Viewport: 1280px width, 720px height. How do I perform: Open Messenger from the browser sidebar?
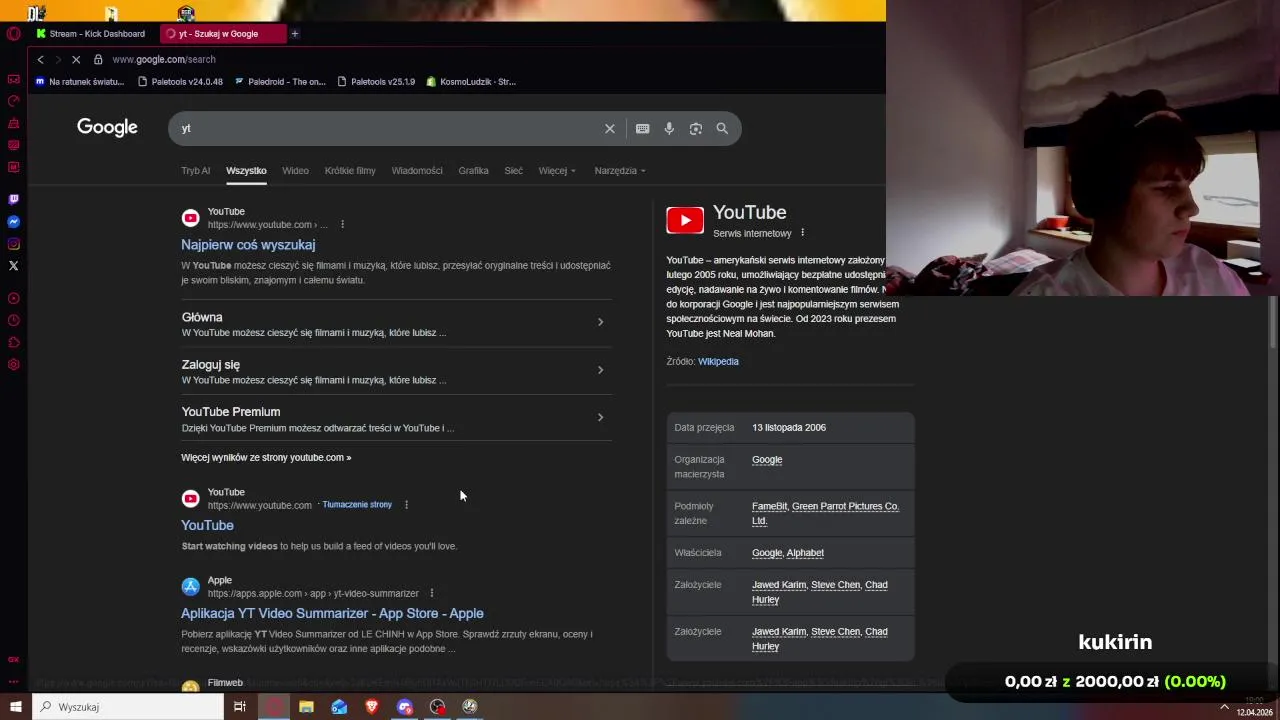pos(13,222)
